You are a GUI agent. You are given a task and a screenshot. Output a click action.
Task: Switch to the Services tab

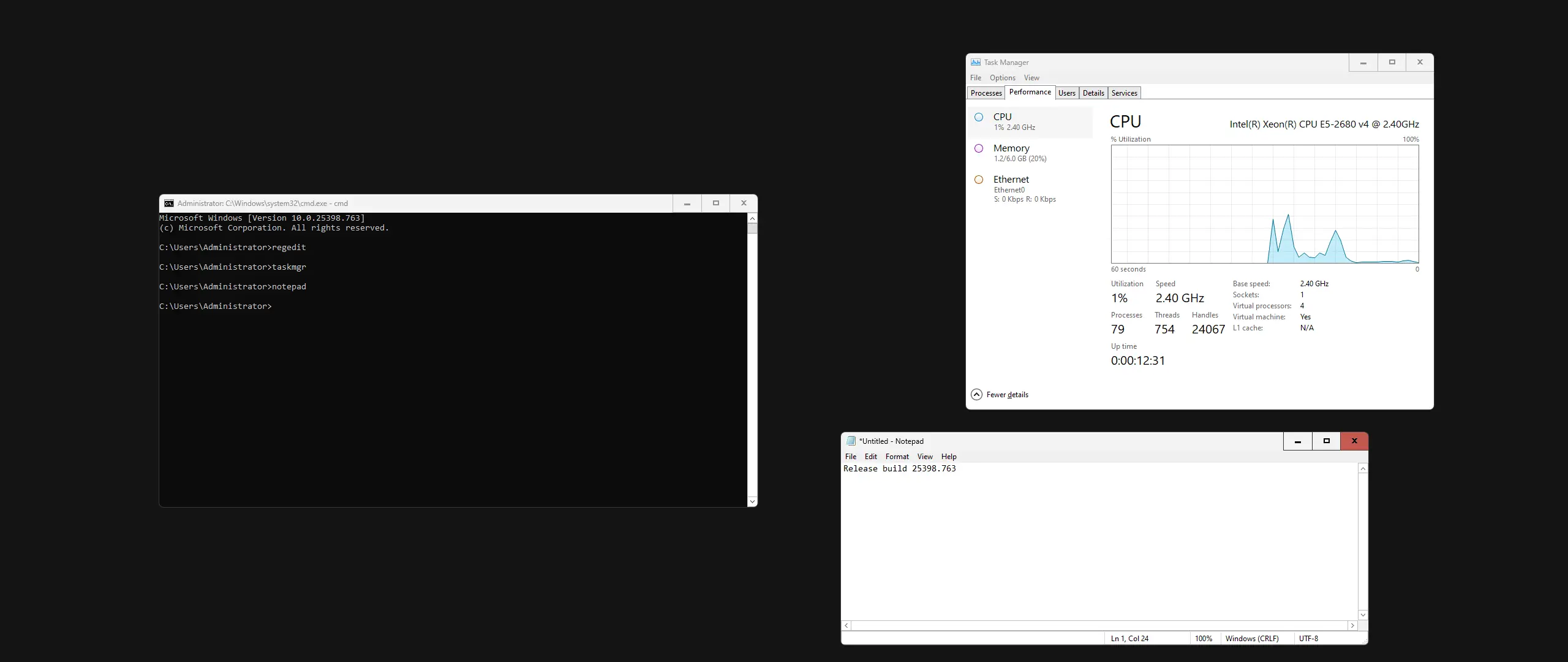click(x=1124, y=93)
